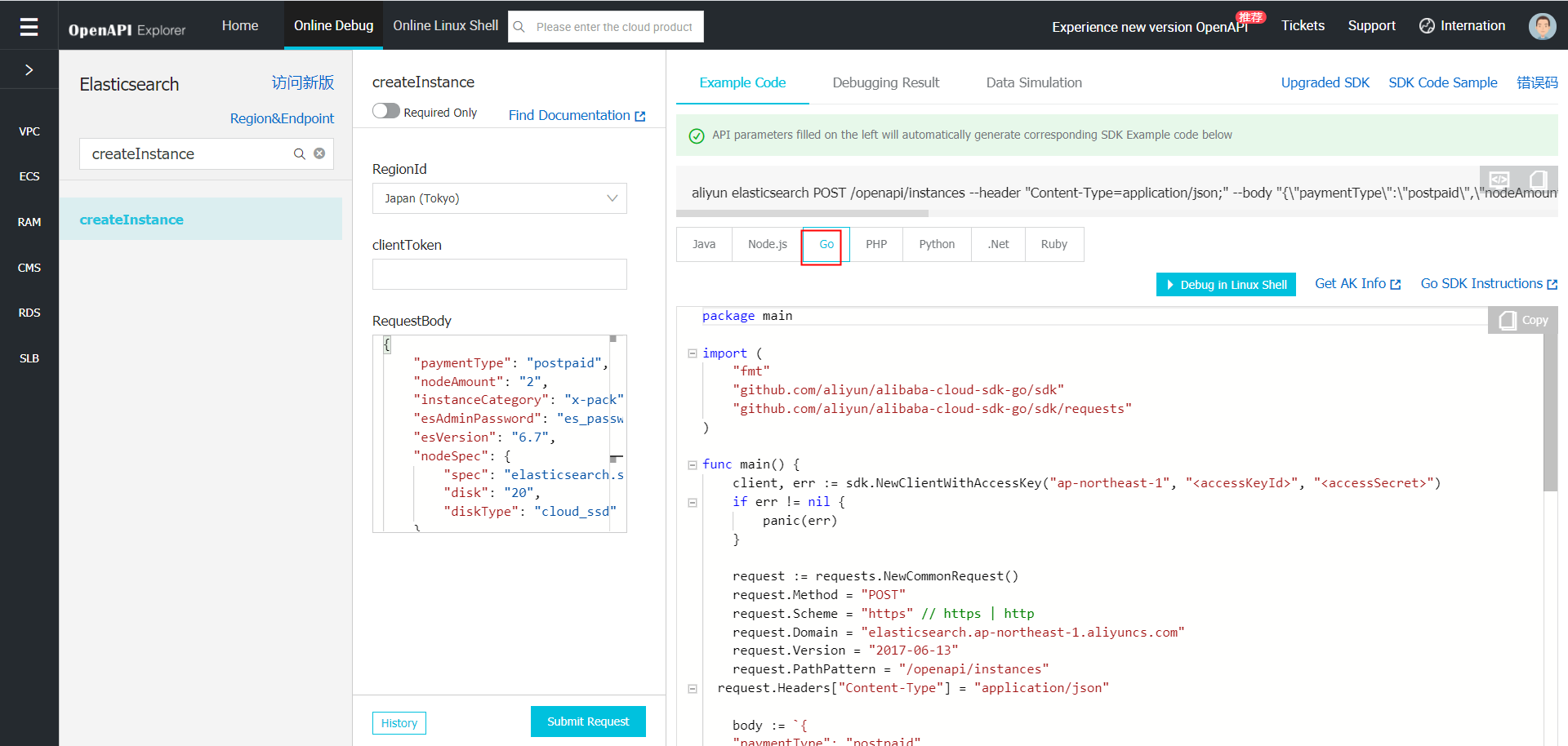Click the CLI command horizontal scrollbar

pyautogui.click(x=802, y=214)
